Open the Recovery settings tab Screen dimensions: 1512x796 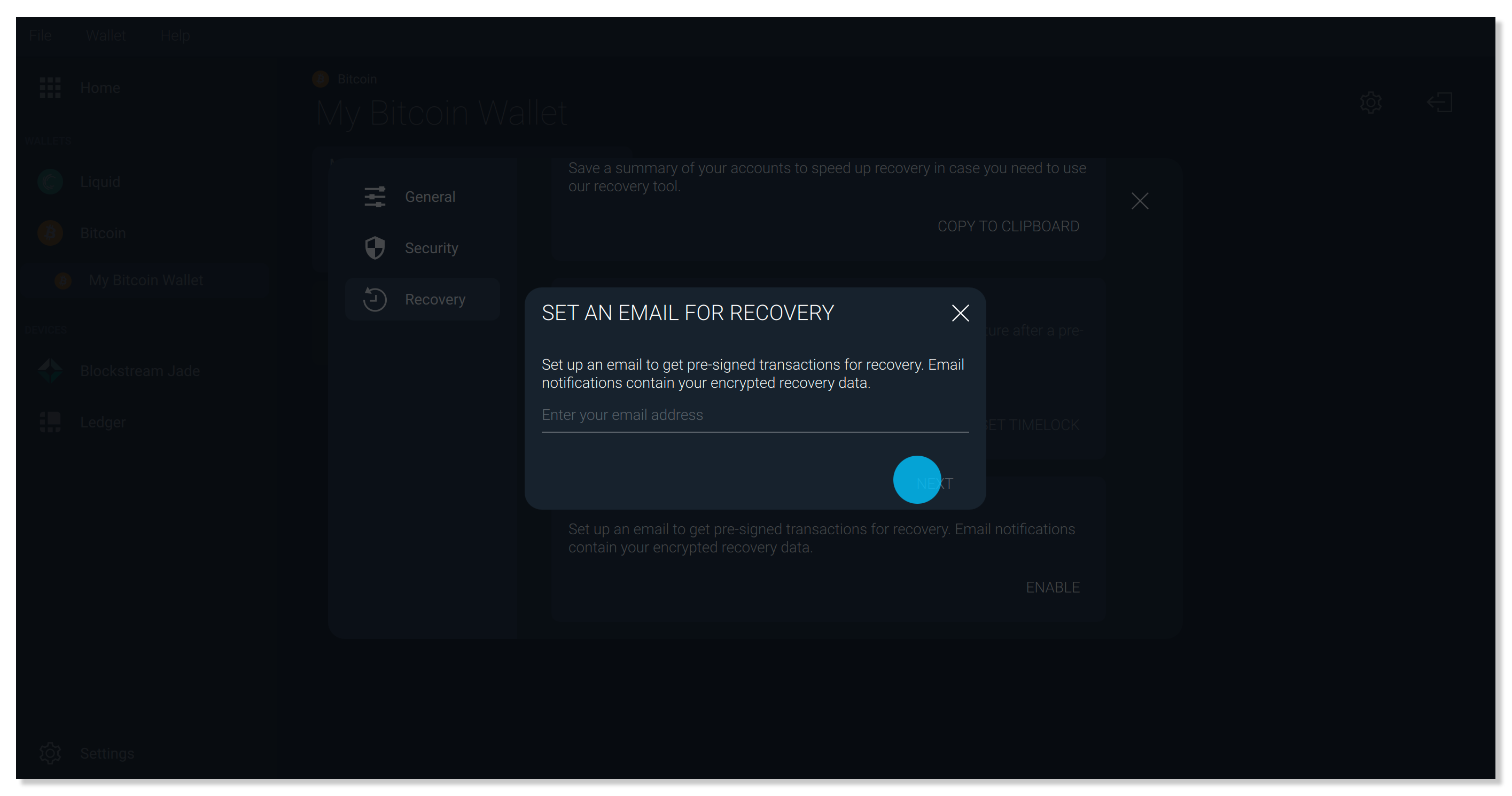(x=422, y=299)
